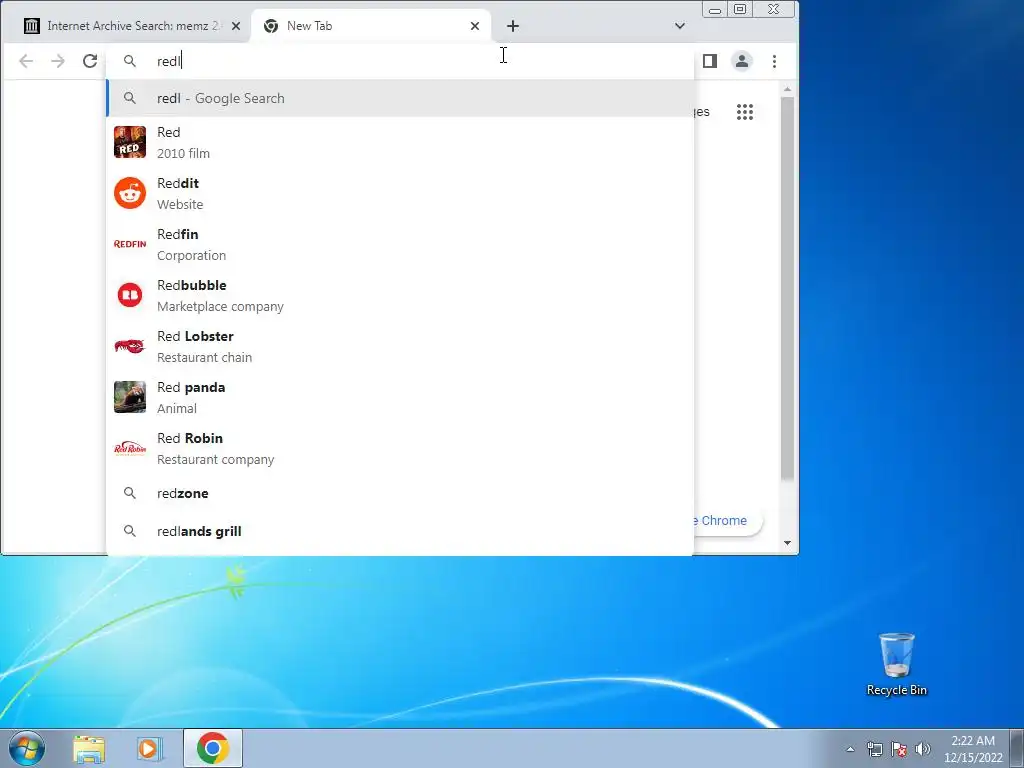
Task: Close the Internet Archive Search tab
Action: coord(236,26)
